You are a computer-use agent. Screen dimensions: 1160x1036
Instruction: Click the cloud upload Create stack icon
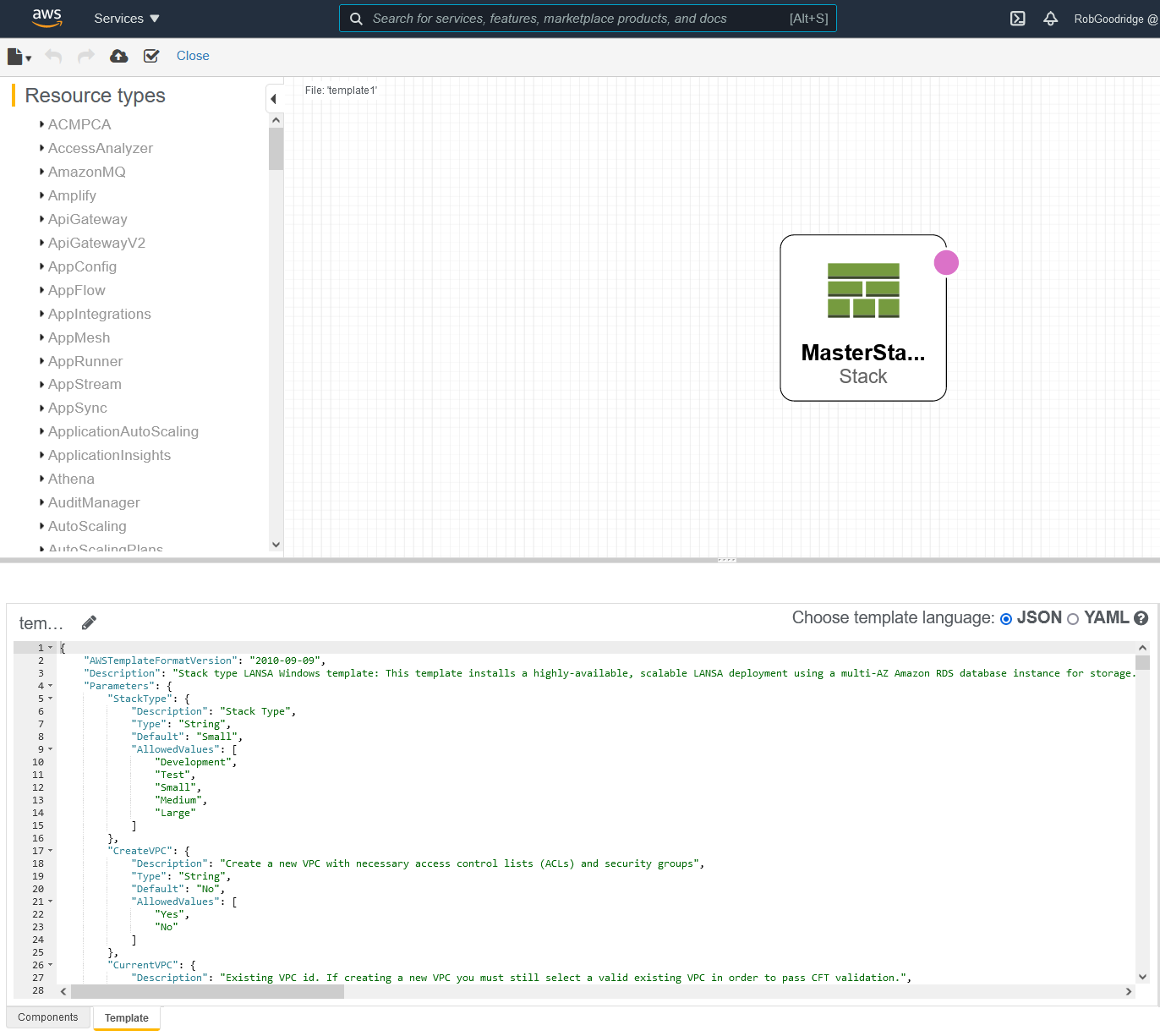click(119, 56)
